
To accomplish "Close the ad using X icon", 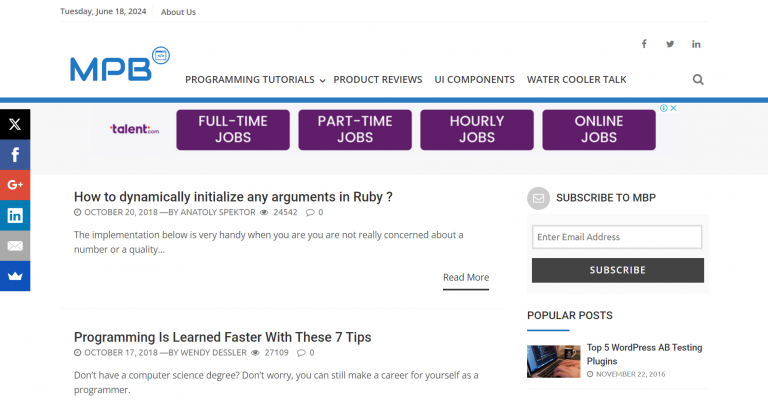I will (x=674, y=108).
